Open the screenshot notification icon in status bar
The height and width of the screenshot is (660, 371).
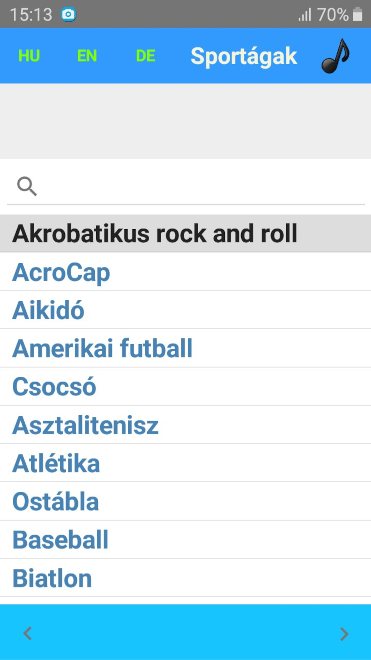pyautogui.click(x=68, y=15)
